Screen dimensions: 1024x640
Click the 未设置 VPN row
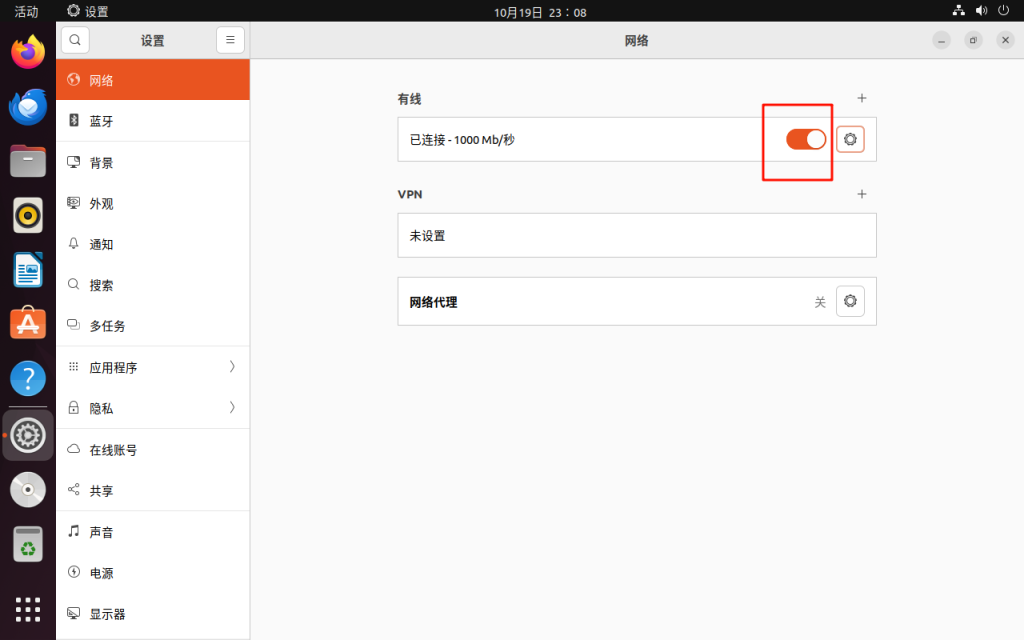[636, 236]
